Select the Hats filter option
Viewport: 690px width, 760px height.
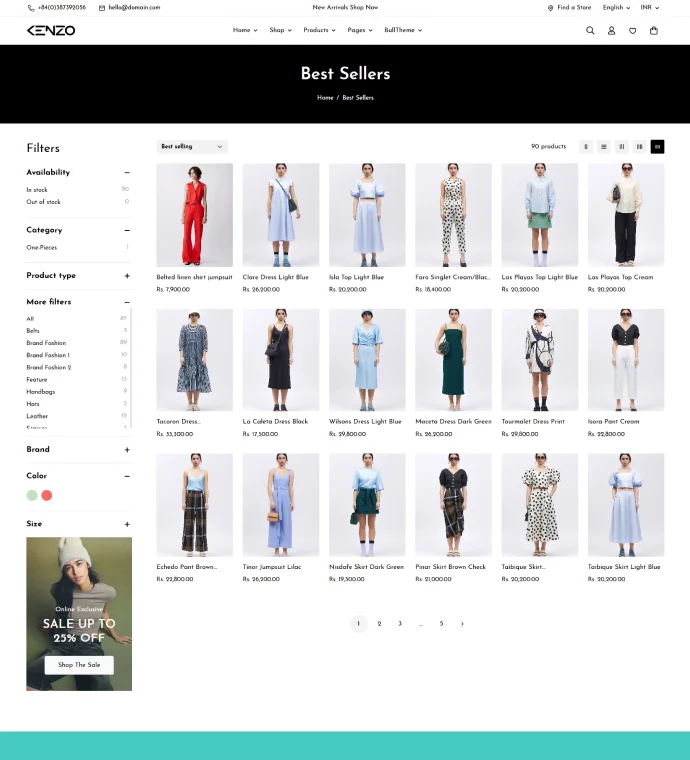click(x=33, y=404)
